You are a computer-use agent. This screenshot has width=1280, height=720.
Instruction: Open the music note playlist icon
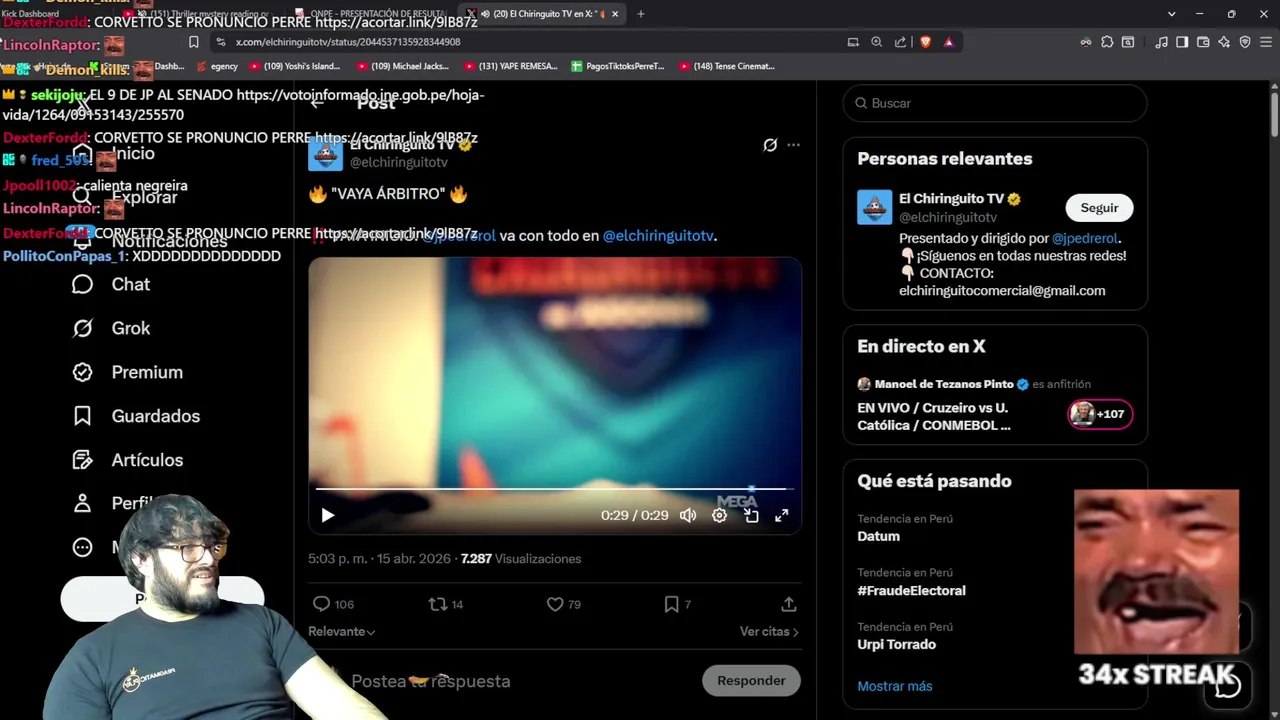tap(1161, 42)
